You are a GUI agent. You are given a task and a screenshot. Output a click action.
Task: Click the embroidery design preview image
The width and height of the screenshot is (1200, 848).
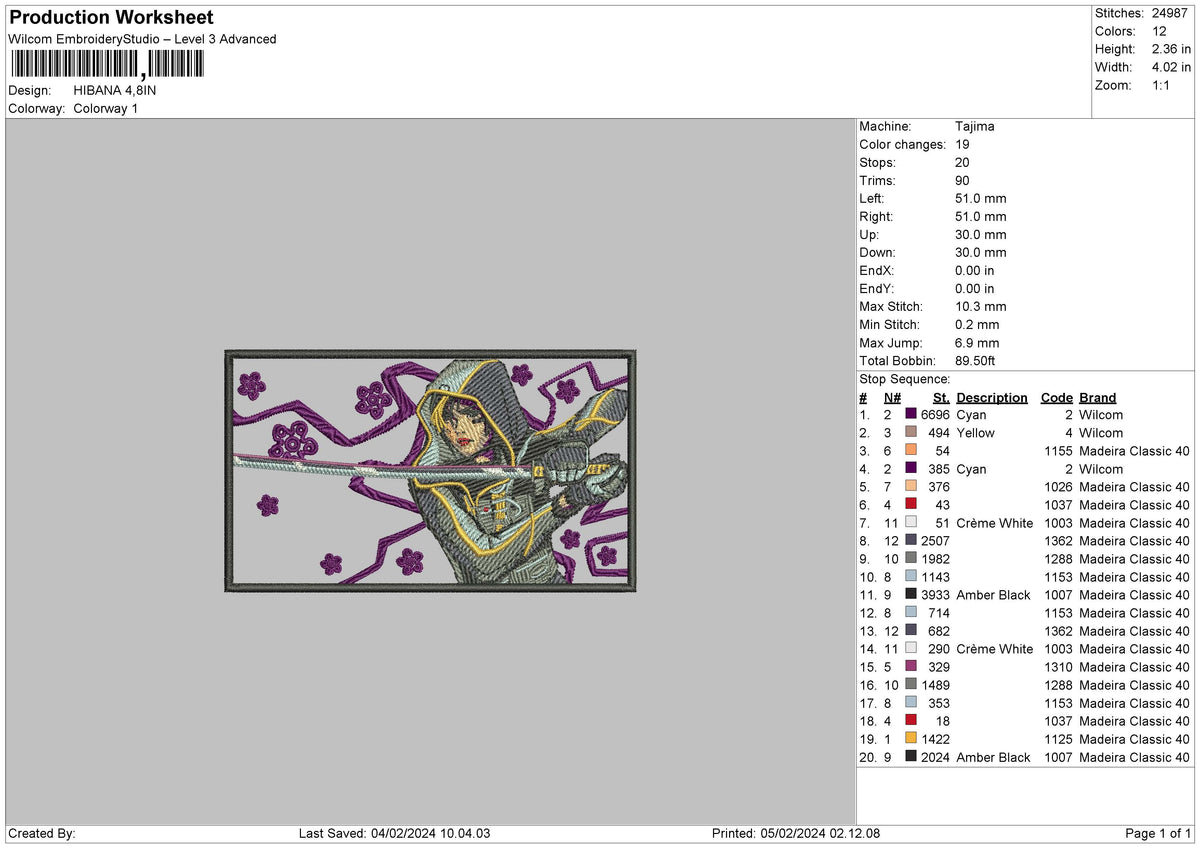tap(430, 471)
